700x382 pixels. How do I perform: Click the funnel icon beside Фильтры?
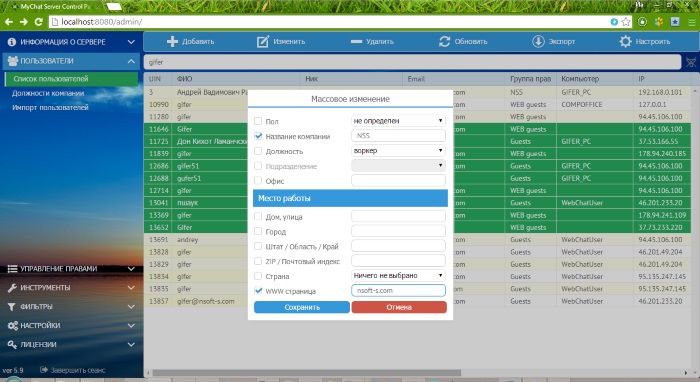(x=12, y=307)
